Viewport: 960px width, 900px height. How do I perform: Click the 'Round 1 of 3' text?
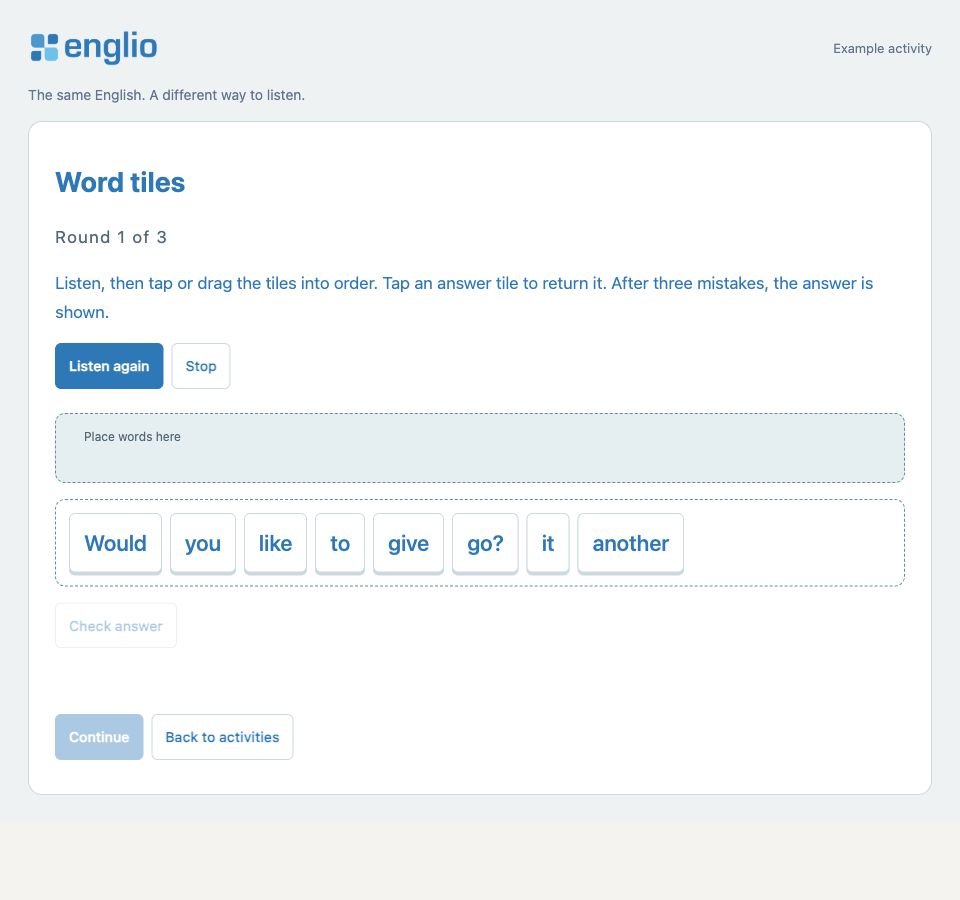click(x=111, y=238)
